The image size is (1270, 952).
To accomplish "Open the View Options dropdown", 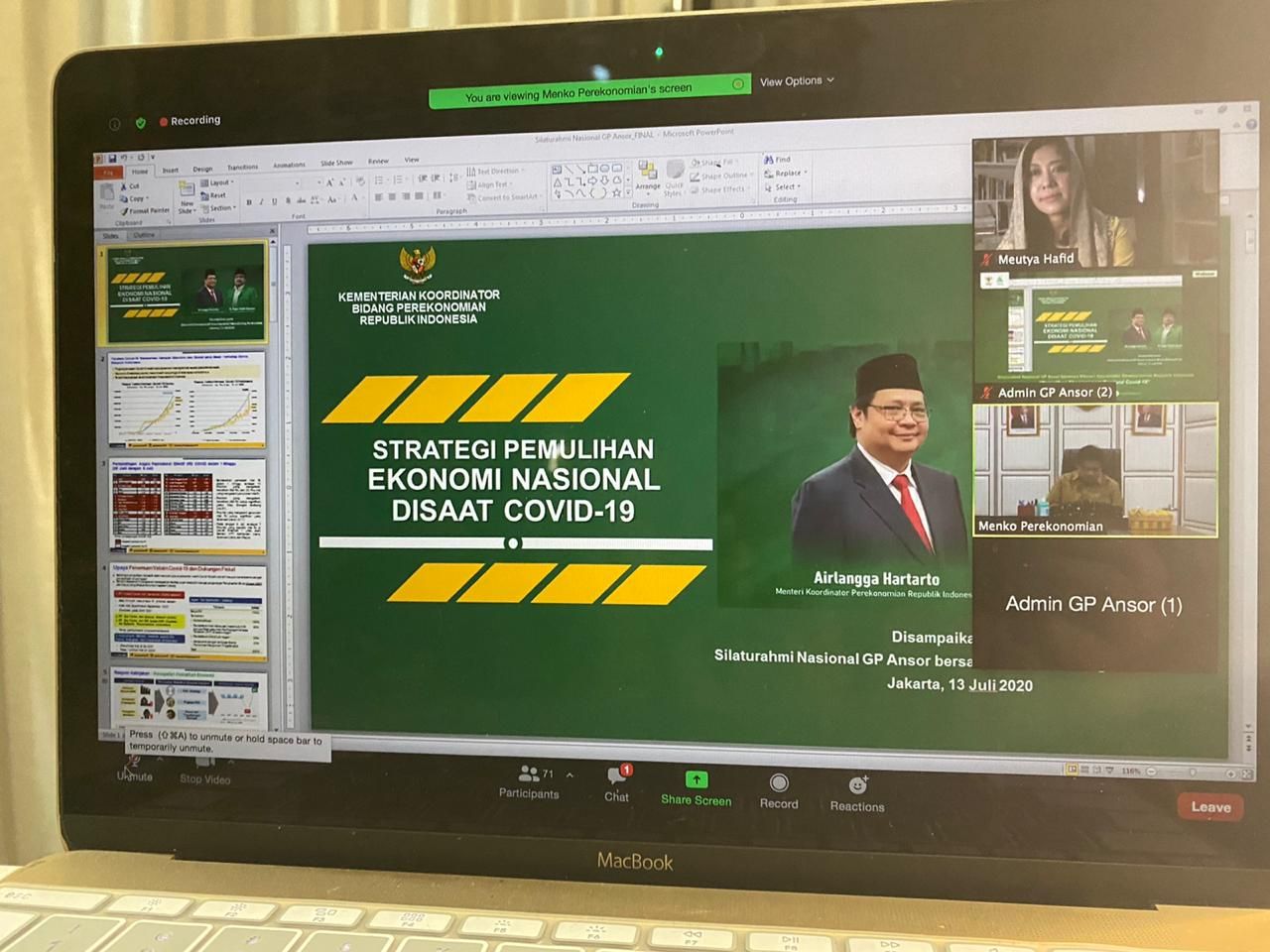I will tap(797, 81).
